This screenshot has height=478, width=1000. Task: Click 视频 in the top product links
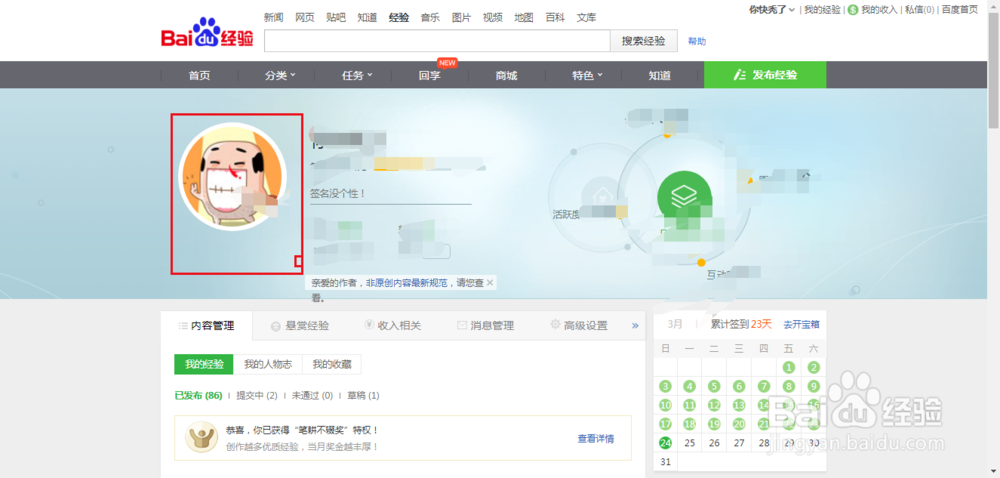pos(492,18)
